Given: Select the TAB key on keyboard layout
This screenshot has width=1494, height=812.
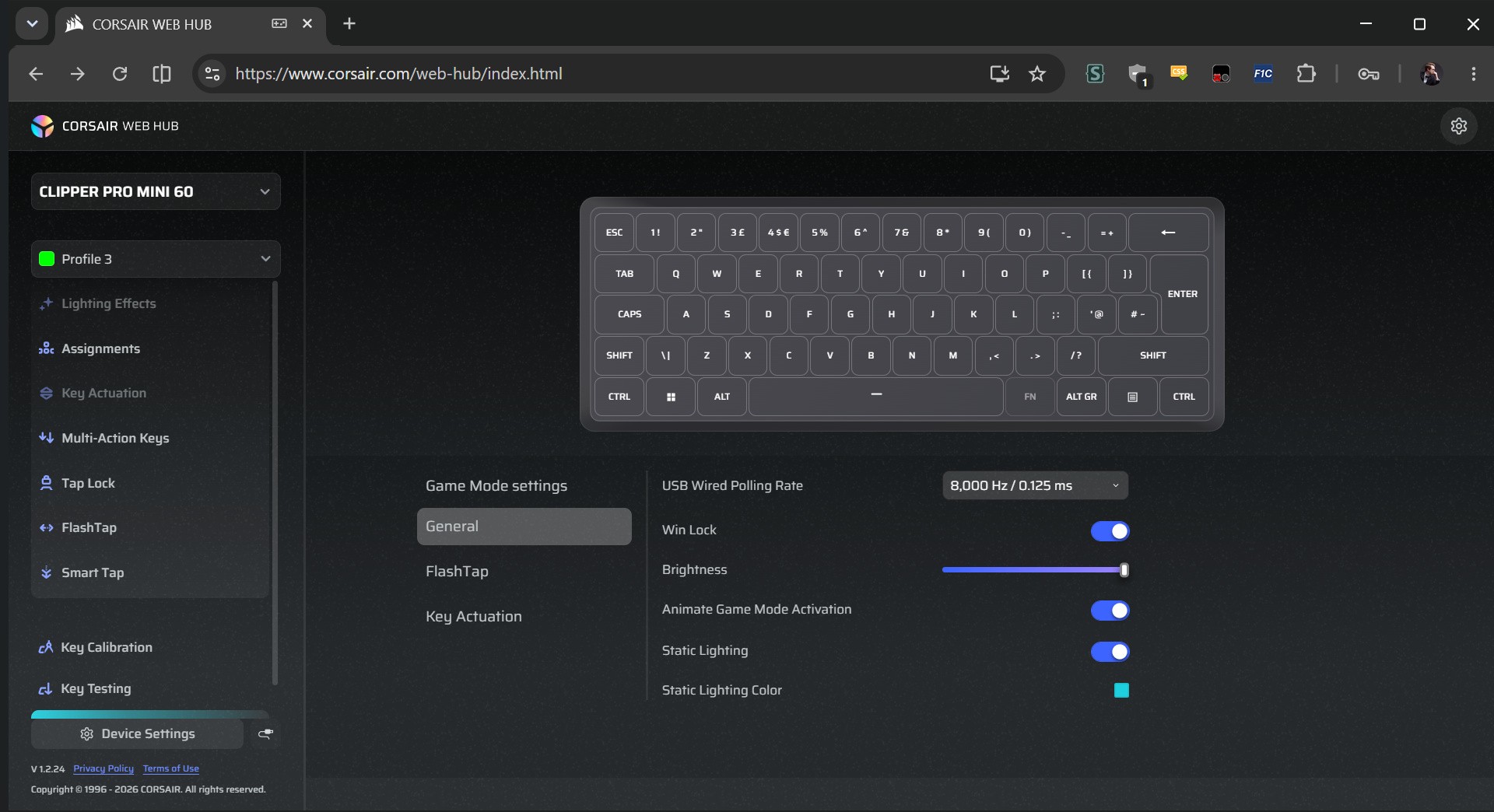Looking at the screenshot, I should [625, 274].
